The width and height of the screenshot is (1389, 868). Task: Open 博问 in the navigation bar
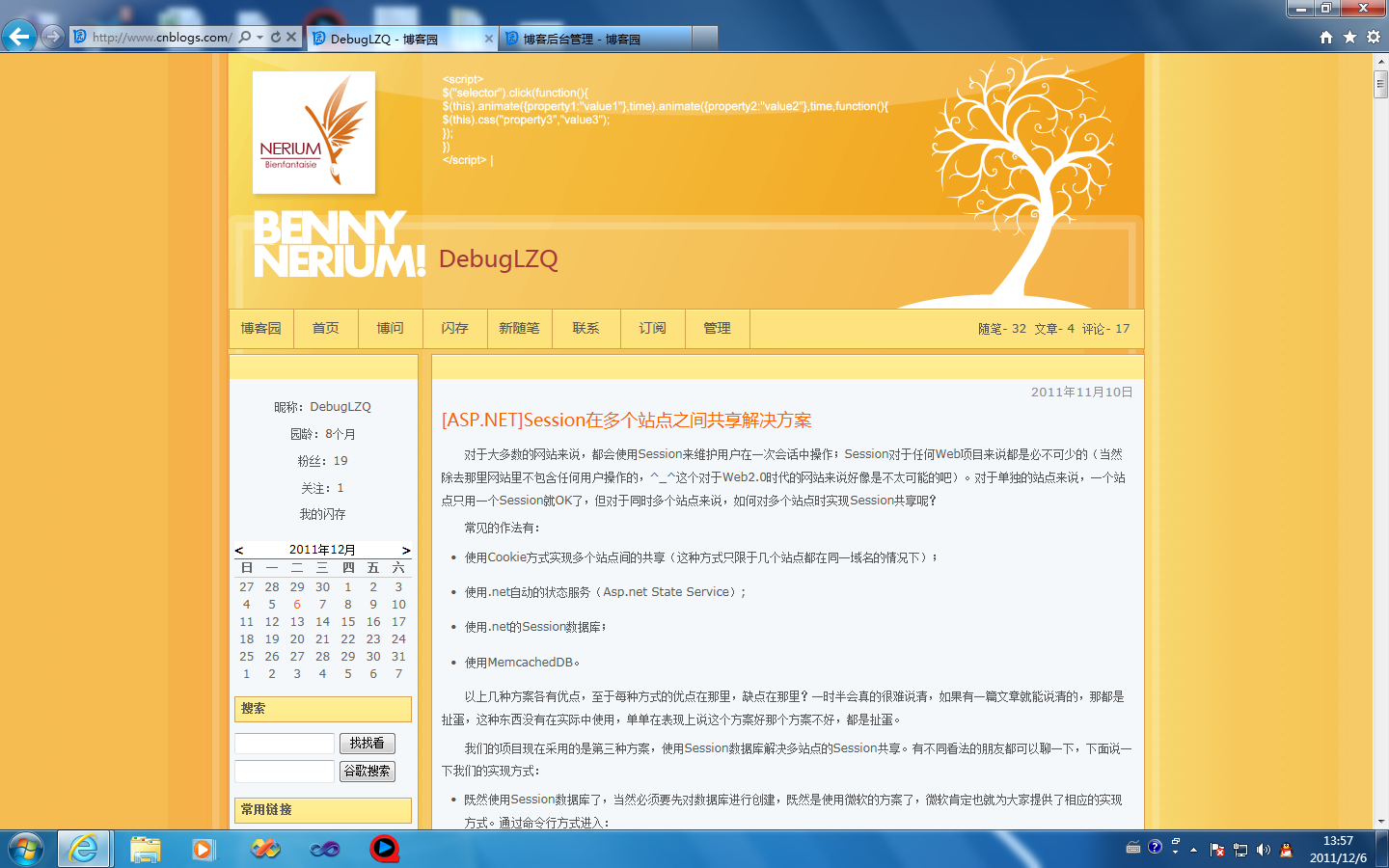point(391,328)
